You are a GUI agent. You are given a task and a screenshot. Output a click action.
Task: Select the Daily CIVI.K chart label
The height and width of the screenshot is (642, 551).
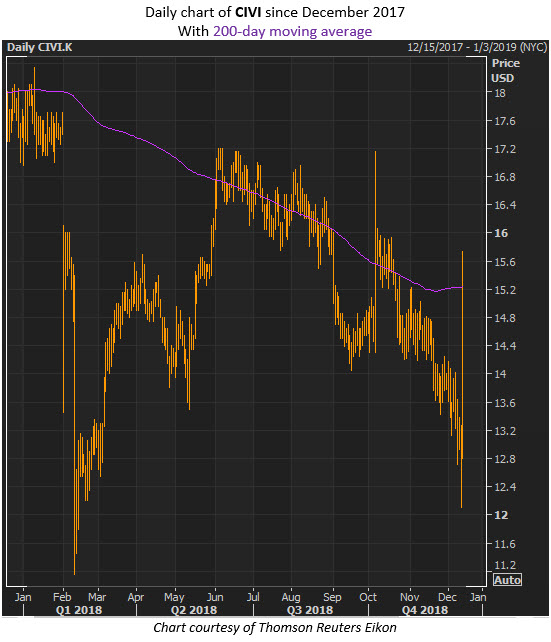(40, 47)
